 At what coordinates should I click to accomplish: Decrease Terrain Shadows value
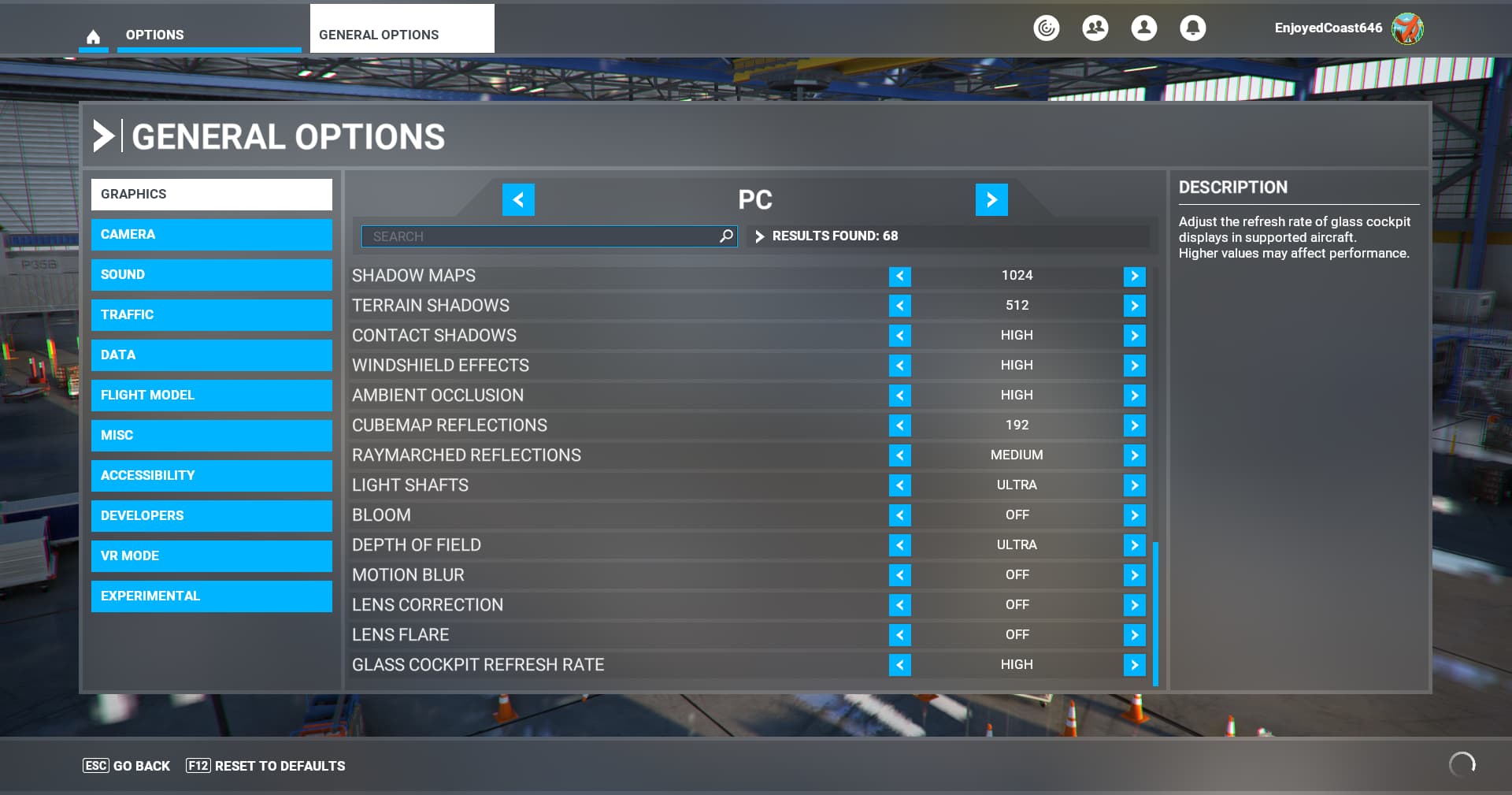900,306
